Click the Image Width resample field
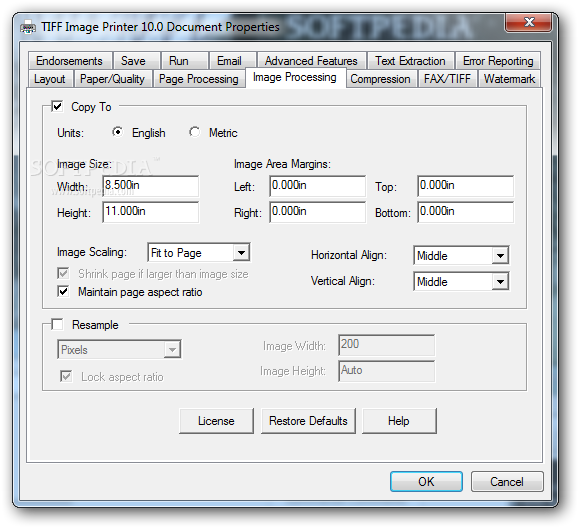 [x=387, y=345]
